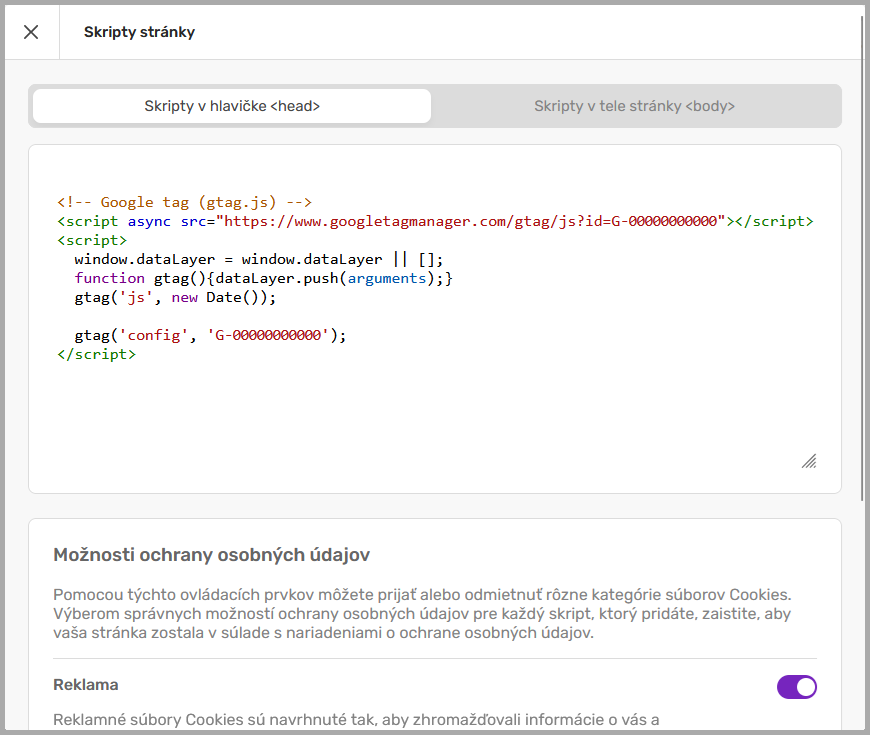The width and height of the screenshot is (870, 735).
Task: Disable the Reklama cookies toggle
Action: (x=796, y=686)
